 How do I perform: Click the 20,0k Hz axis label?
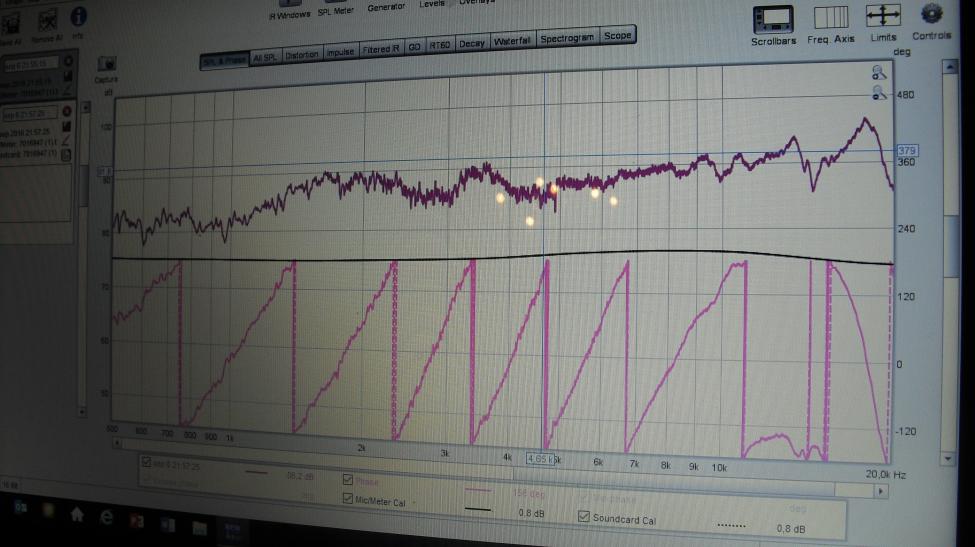tap(885, 474)
